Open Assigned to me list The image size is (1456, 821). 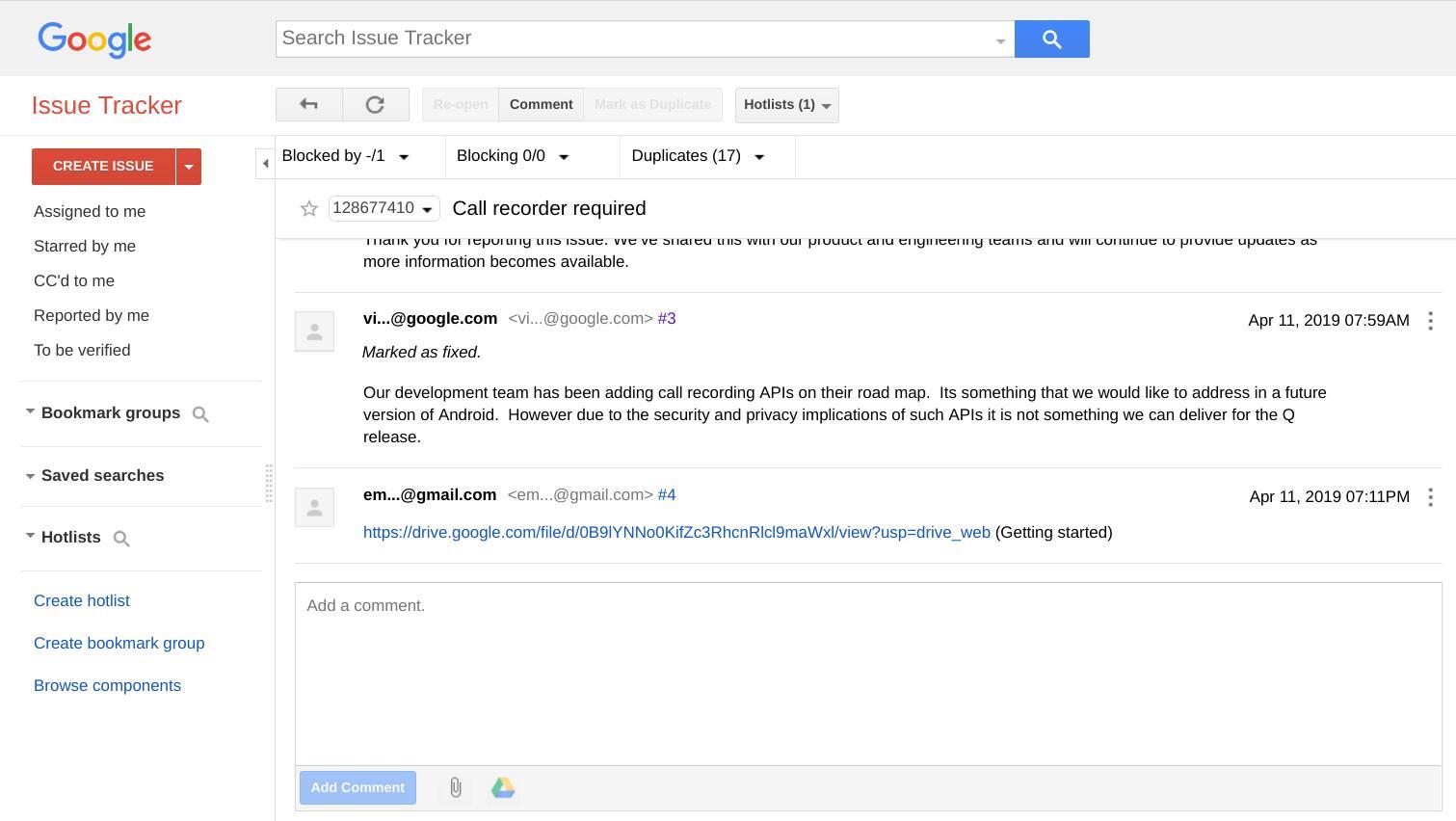(x=90, y=211)
